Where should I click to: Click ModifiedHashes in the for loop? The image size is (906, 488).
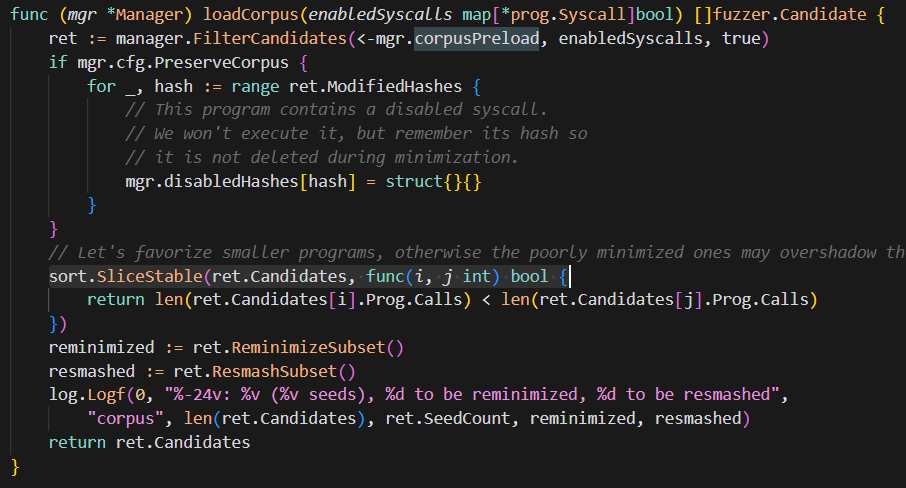tap(395, 87)
